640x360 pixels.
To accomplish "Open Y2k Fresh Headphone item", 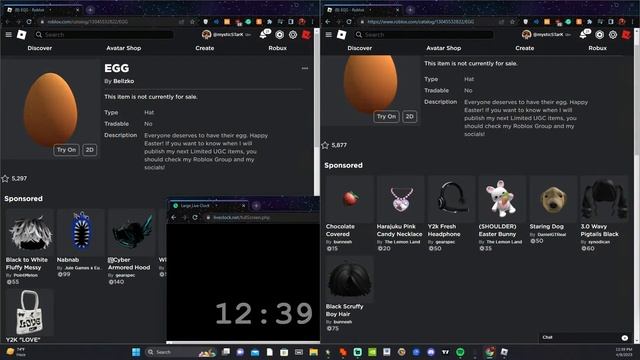I will click(x=451, y=213).
